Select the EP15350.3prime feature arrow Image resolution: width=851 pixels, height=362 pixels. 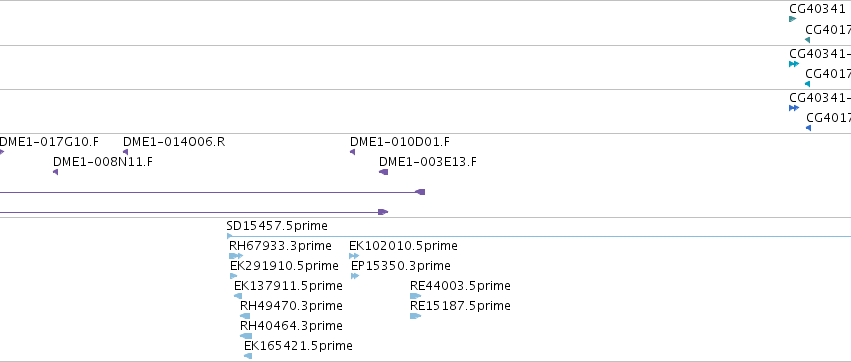click(x=355, y=276)
